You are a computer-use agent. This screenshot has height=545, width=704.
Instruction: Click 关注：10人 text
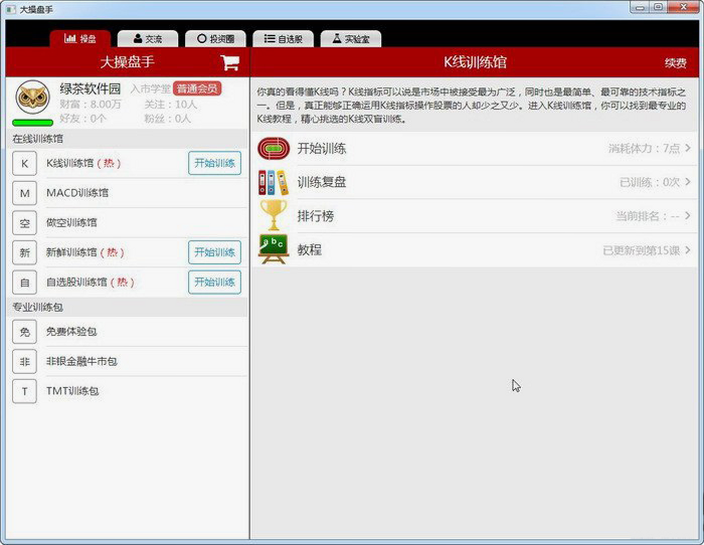coord(171,105)
